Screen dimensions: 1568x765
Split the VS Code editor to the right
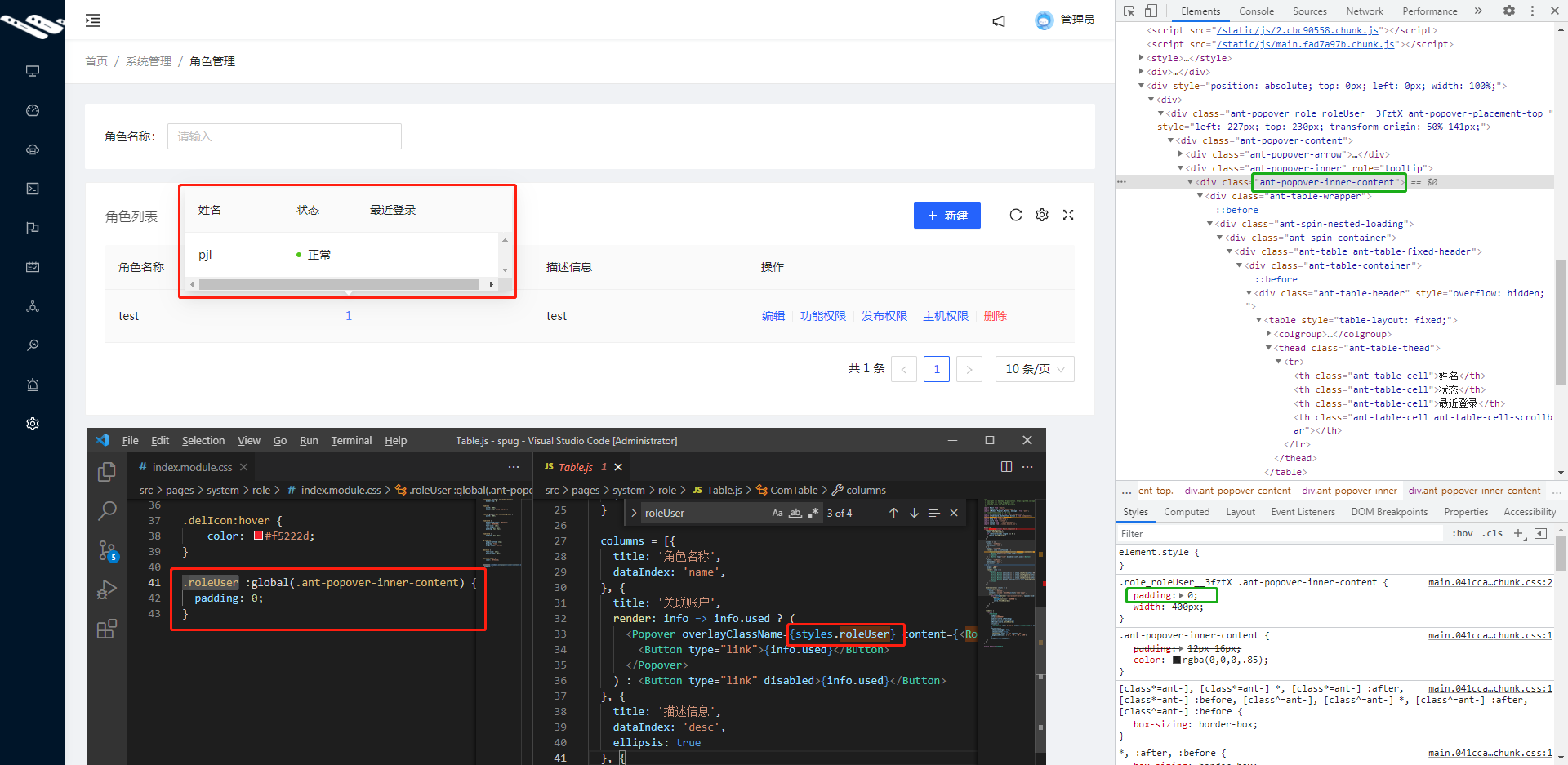(1006, 467)
